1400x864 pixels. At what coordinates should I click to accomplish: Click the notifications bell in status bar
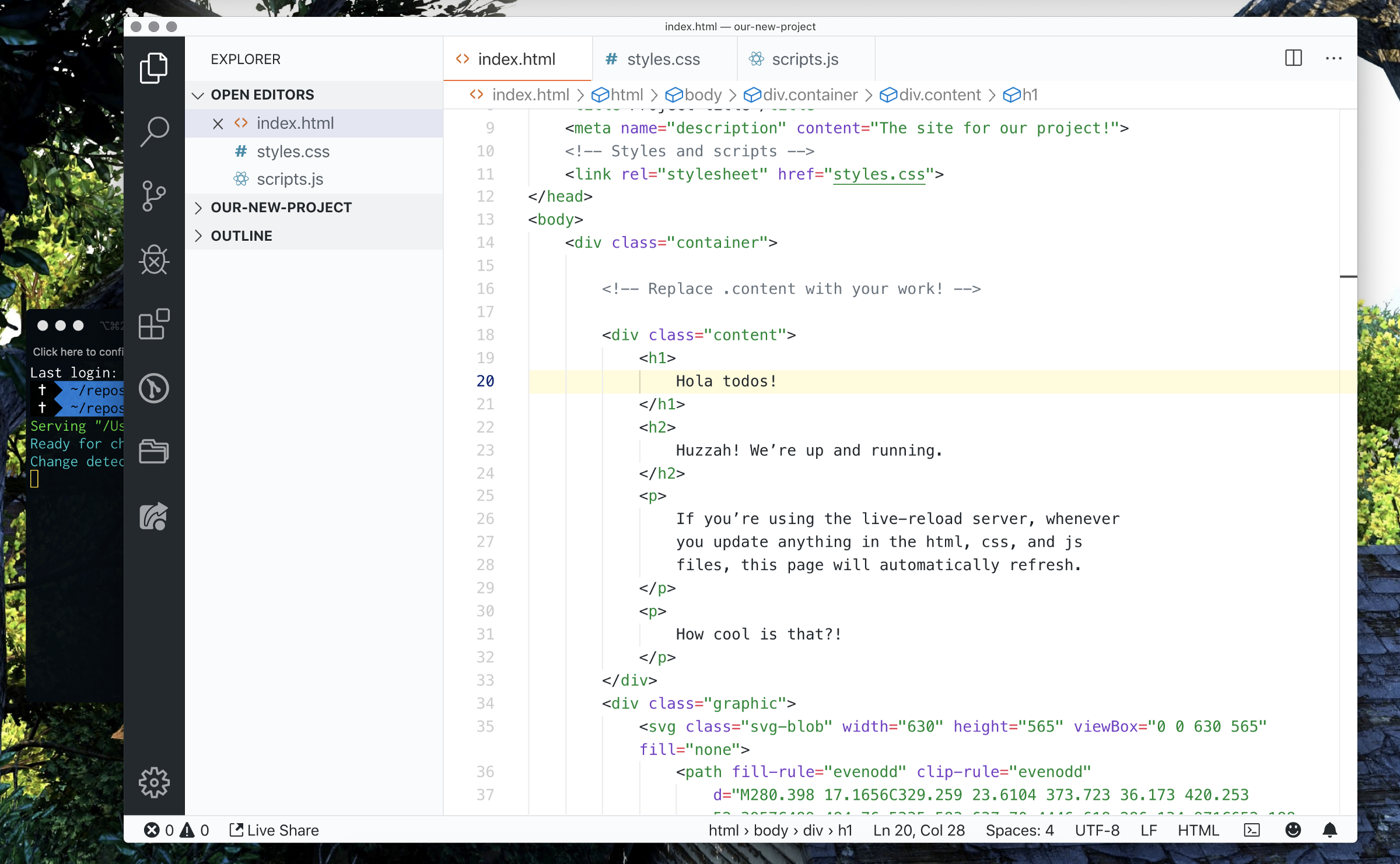click(x=1330, y=830)
